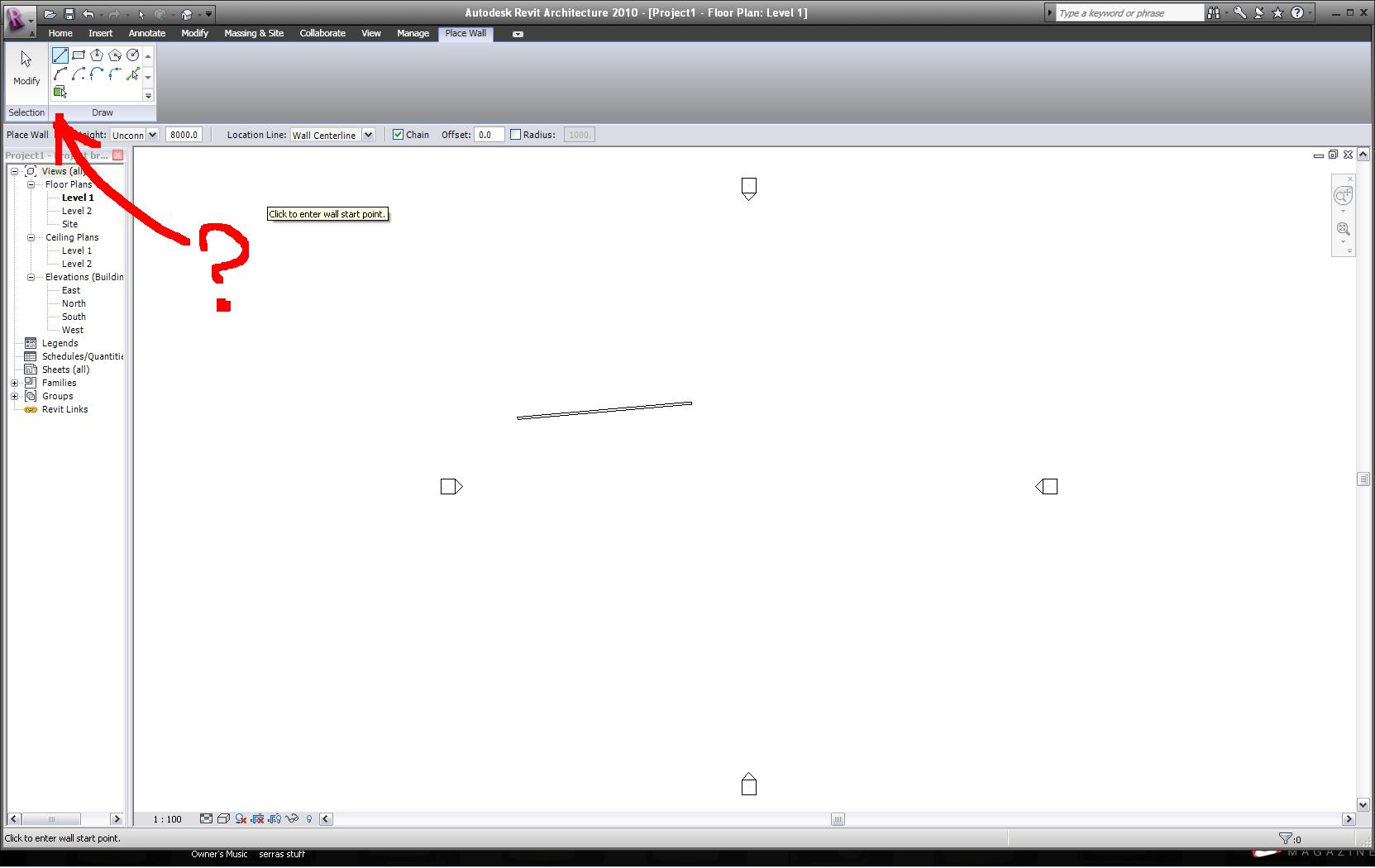Choose the Inscribed Polygon draw tool
The width and height of the screenshot is (1375, 868).
pos(97,55)
